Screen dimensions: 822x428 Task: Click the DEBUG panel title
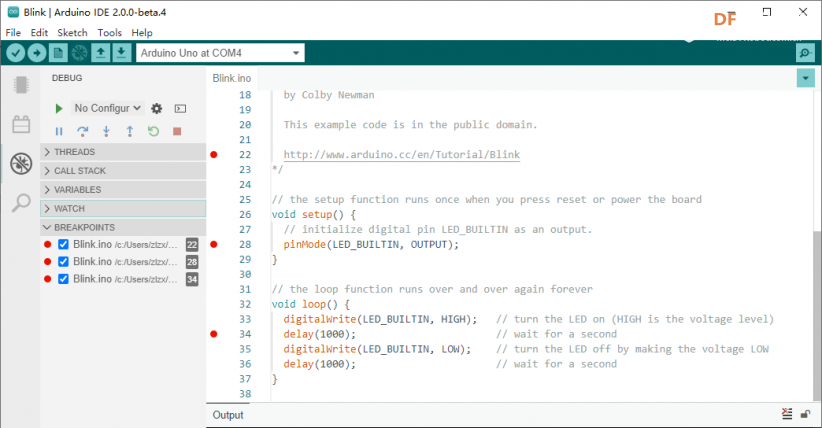(x=67, y=78)
